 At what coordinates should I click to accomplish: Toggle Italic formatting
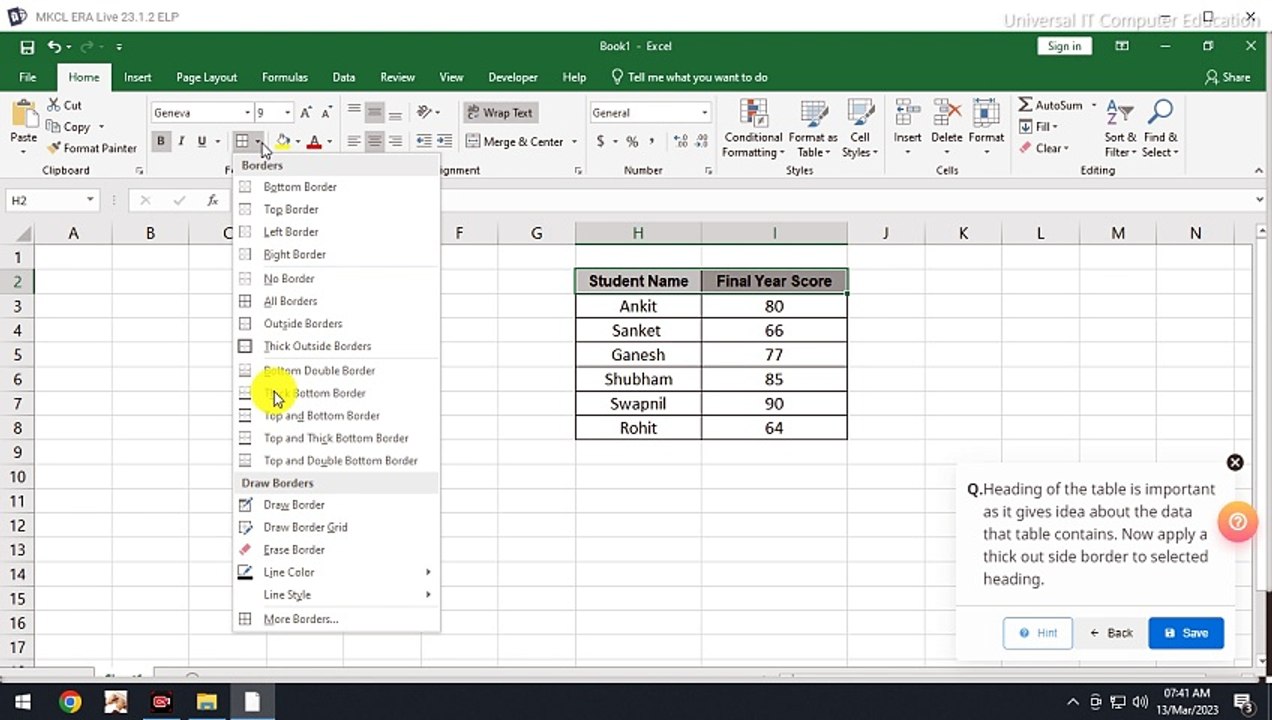point(181,142)
